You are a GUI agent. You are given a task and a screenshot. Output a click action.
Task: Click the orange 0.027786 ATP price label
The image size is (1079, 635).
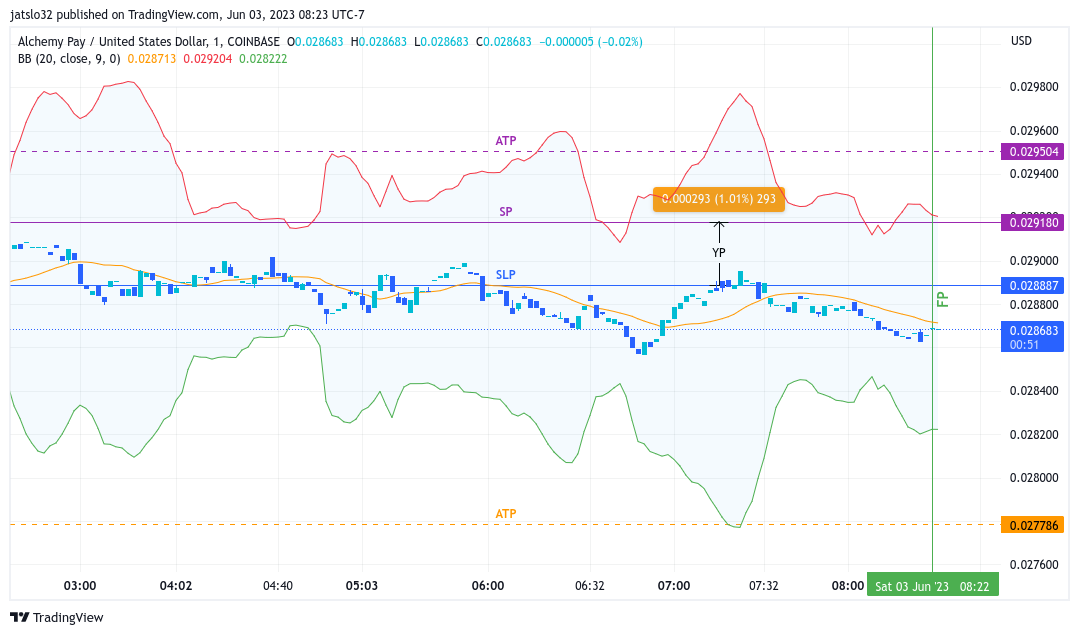click(x=1032, y=525)
